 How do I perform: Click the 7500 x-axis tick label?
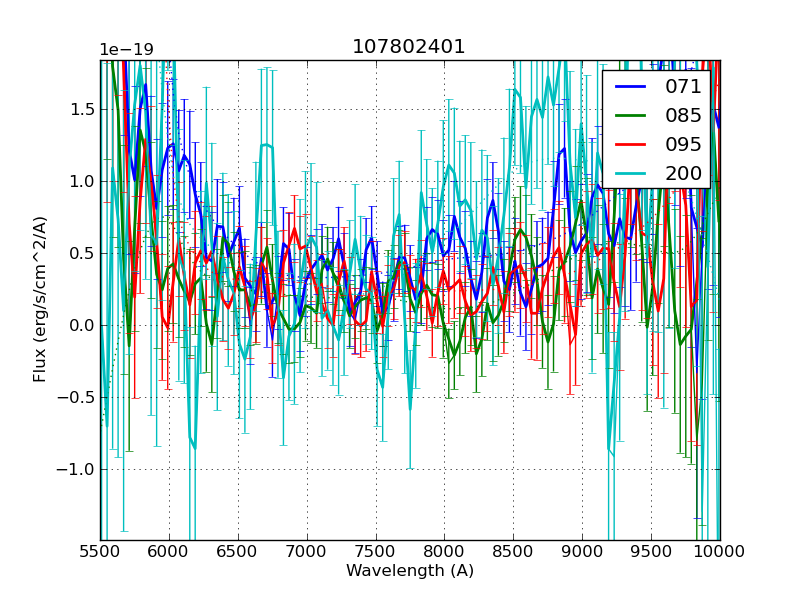376,551
